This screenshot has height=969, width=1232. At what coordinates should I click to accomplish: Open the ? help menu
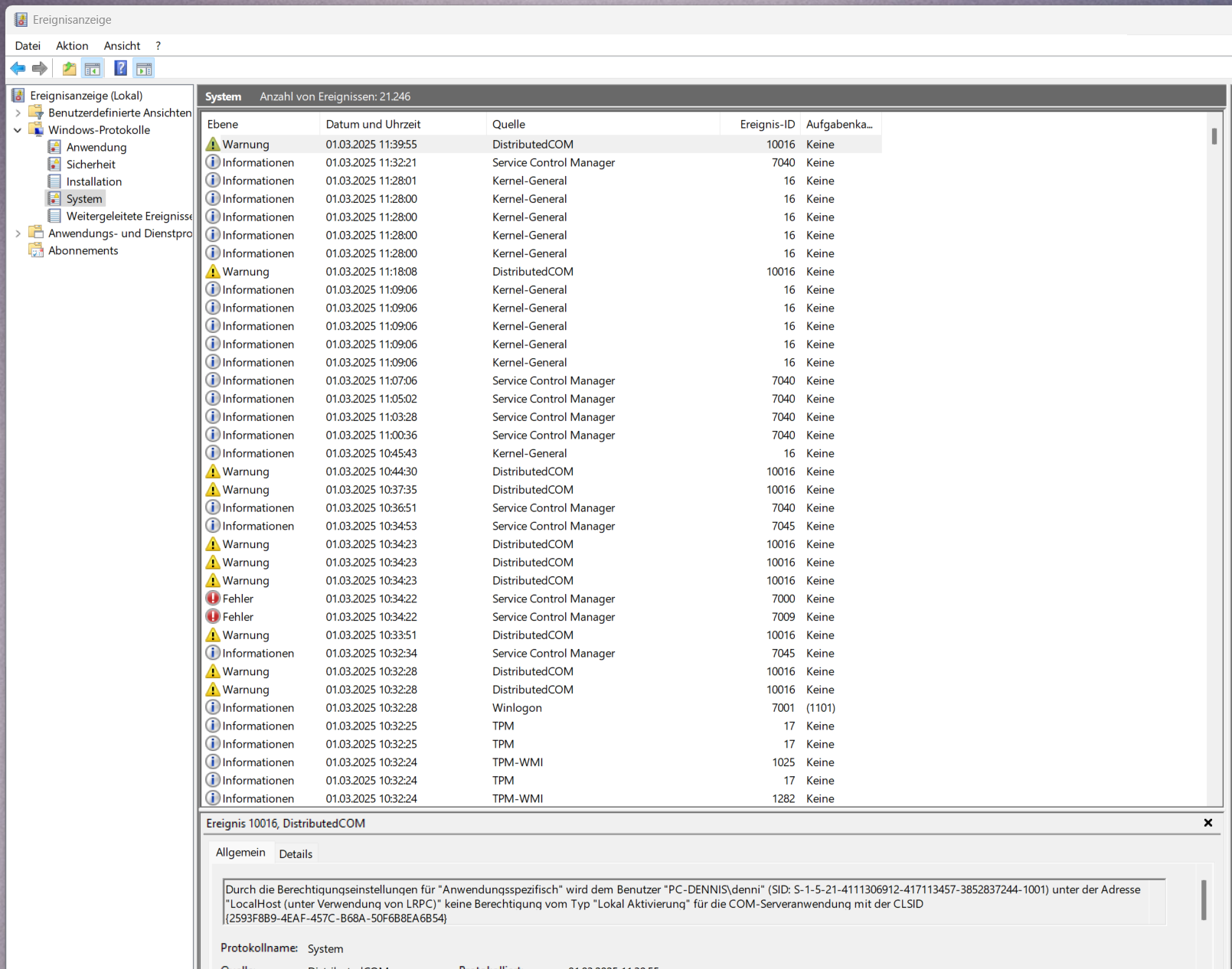coord(158,46)
